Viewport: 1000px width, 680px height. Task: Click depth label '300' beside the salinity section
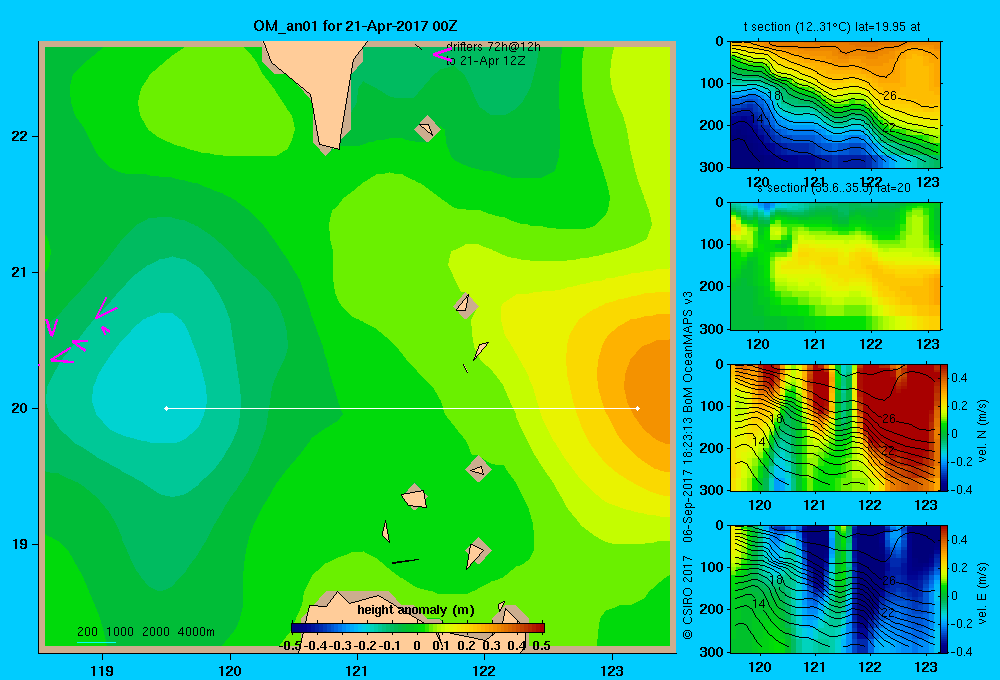(x=712, y=329)
